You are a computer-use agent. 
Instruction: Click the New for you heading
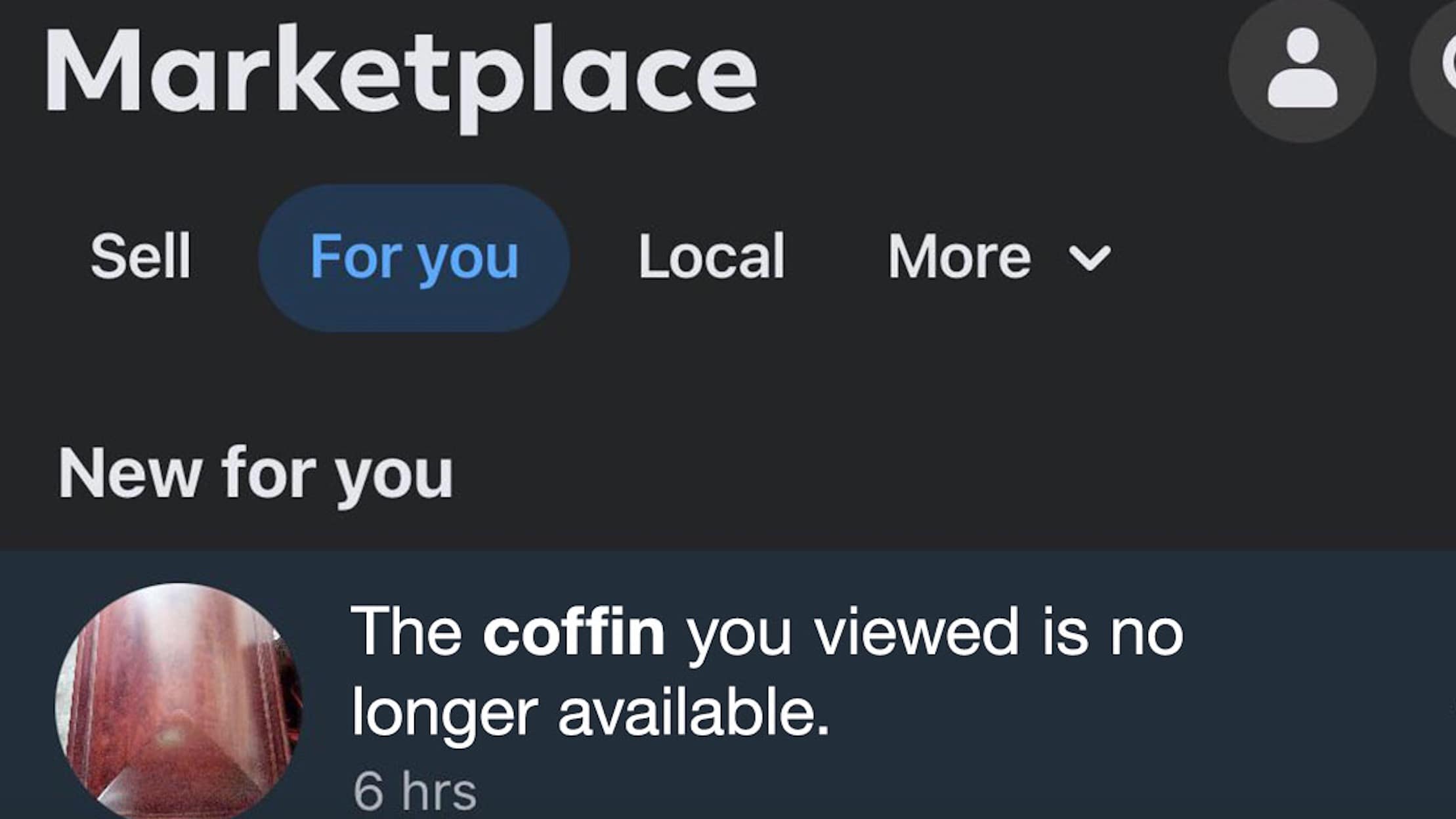pos(255,474)
